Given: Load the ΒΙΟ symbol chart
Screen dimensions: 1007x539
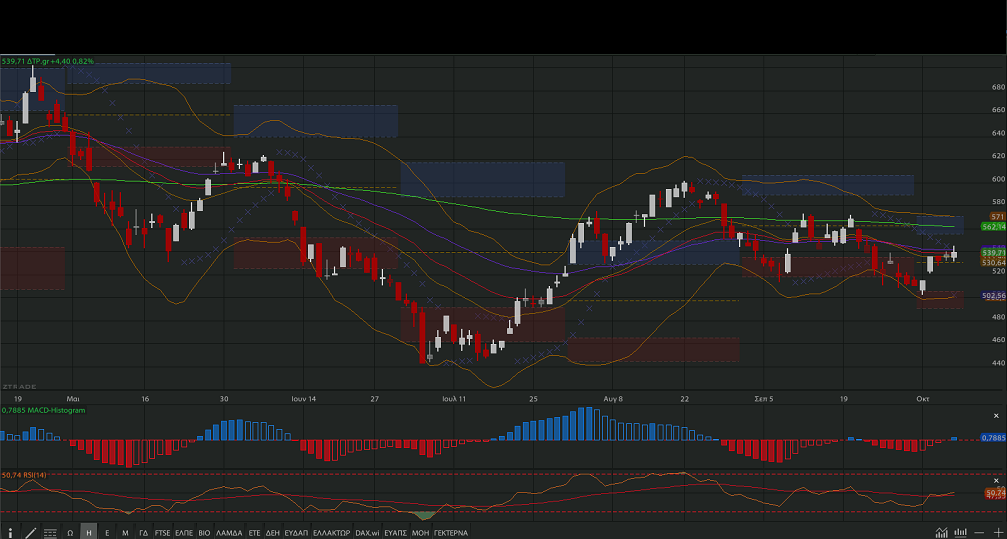Looking at the screenshot, I should coord(204,533).
